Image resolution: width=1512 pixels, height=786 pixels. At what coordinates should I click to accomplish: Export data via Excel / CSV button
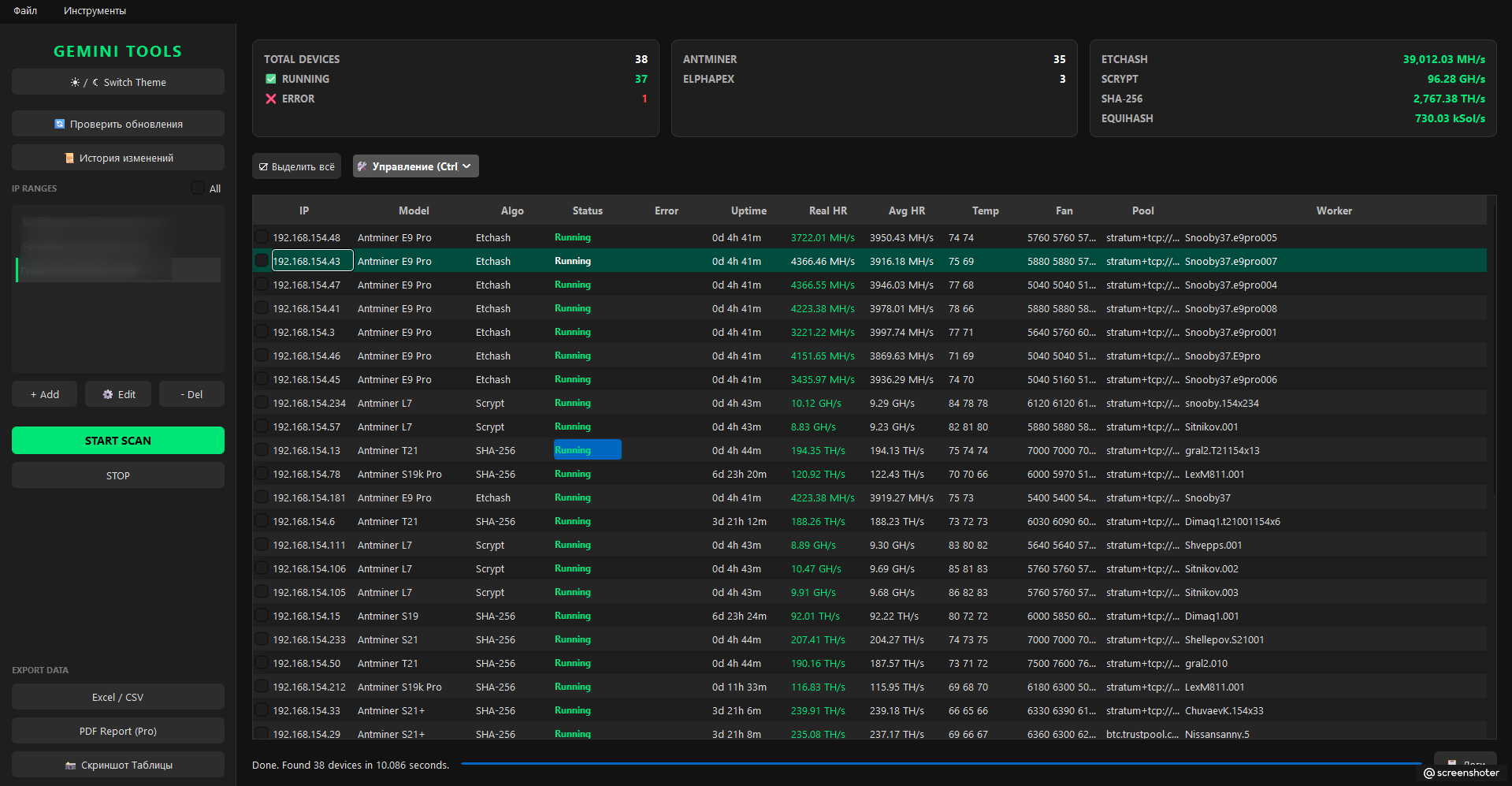[x=118, y=697]
